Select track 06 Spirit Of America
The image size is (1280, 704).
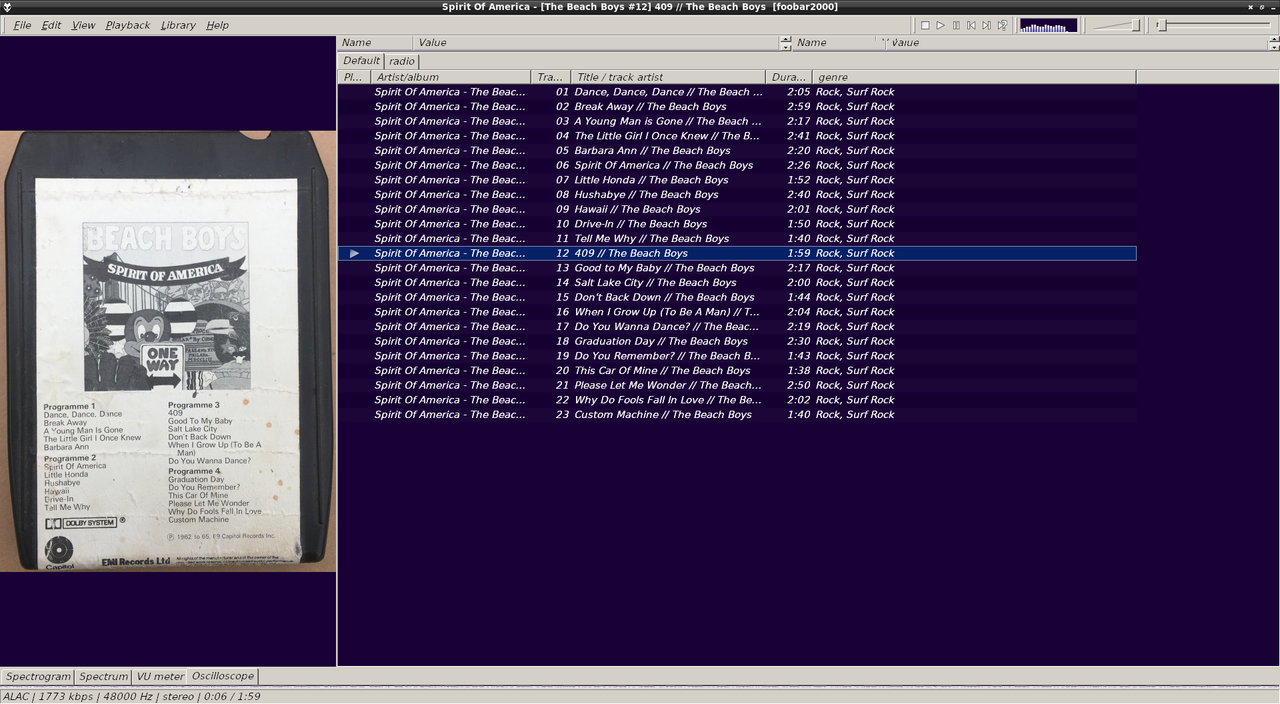click(x=737, y=165)
